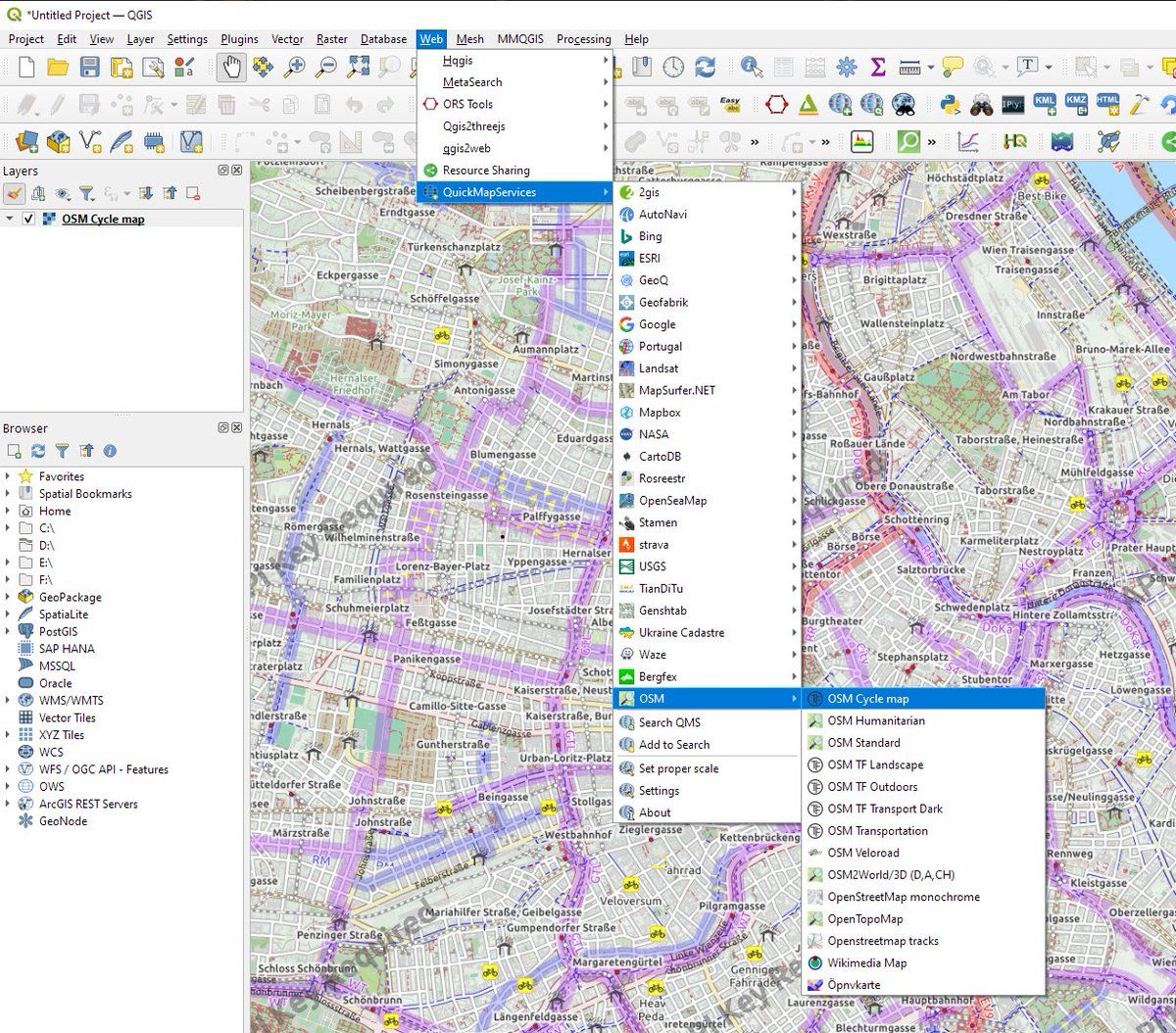Click the green magnifier search icon

pyautogui.click(x=909, y=141)
